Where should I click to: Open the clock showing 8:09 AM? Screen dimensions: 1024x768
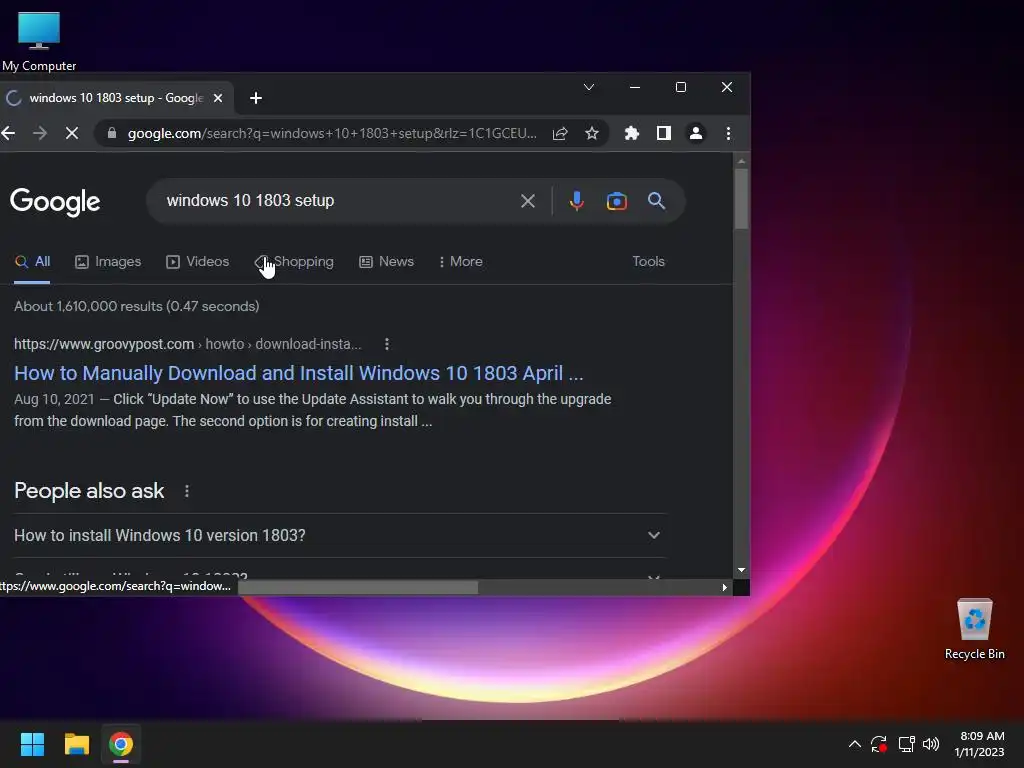[x=980, y=744]
